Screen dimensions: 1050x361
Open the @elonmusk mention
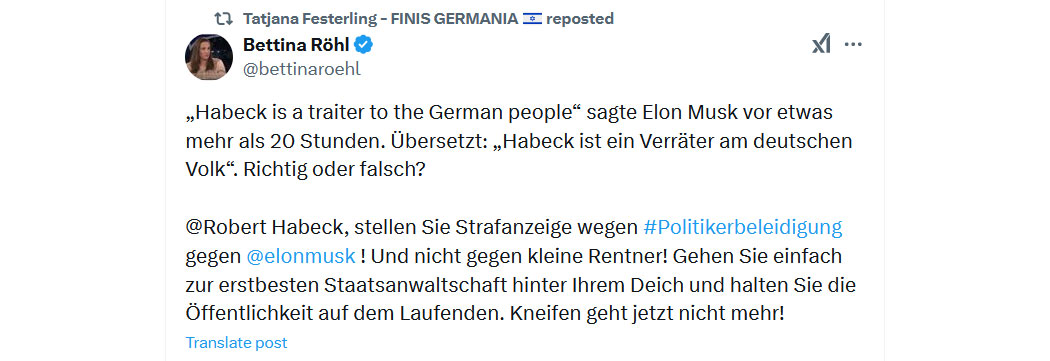(x=301, y=256)
